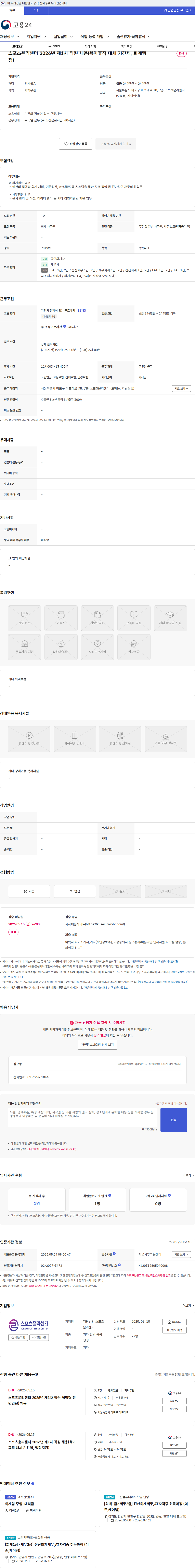Switch to the 우대사항 tab
Image resolution: width=195 pixels, height=1568 pixels.
91,46
